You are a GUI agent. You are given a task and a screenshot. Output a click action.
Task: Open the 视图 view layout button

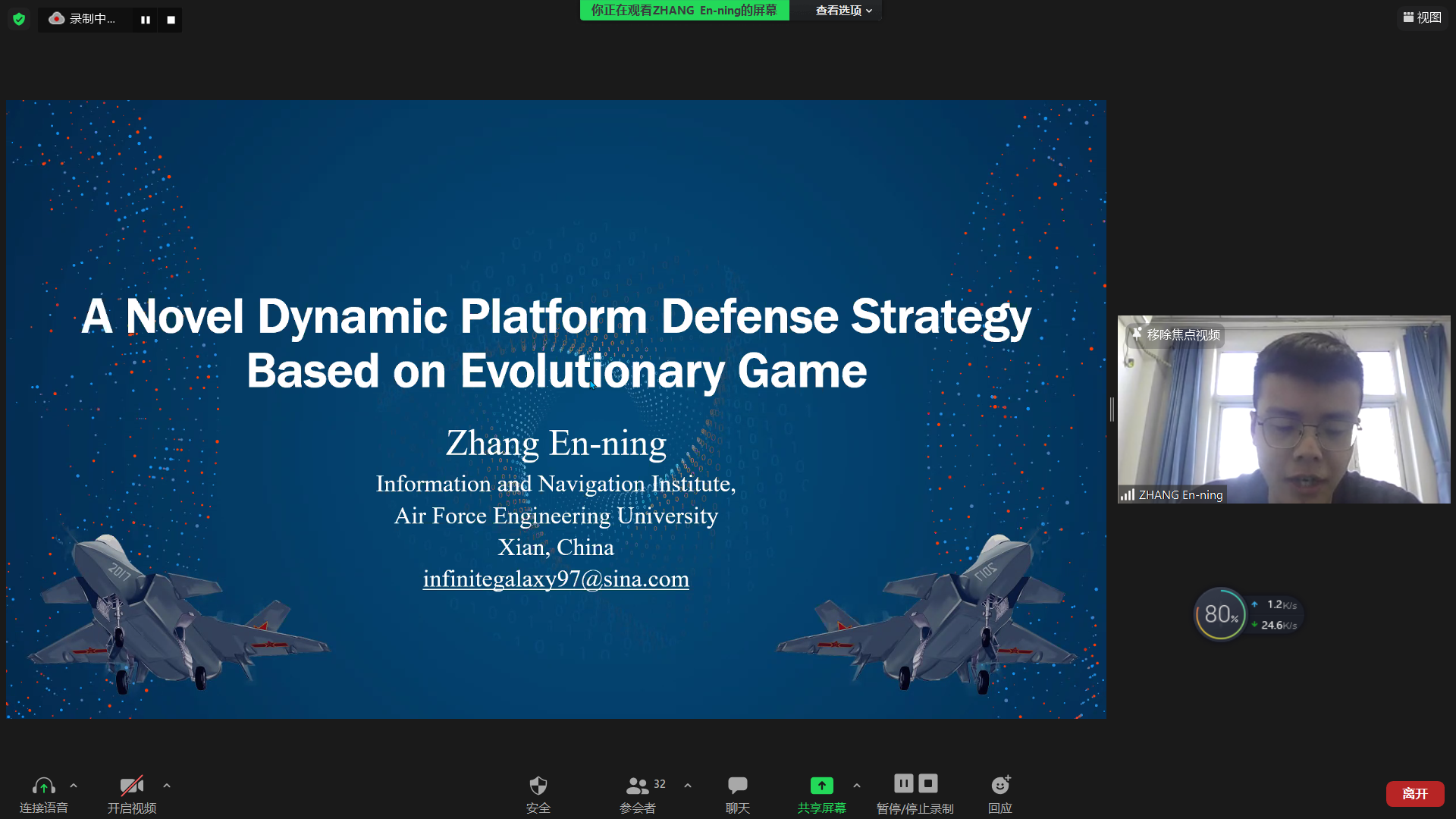pyautogui.click(x=1422, y=17)
